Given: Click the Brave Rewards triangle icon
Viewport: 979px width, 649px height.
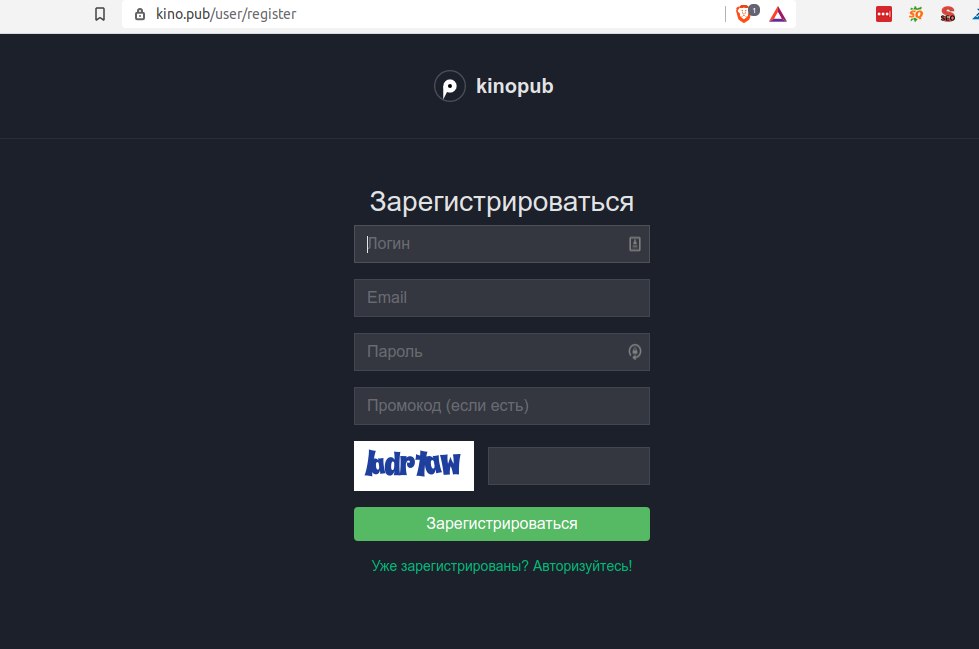Looking at the screenshot, I should (778, 14).
